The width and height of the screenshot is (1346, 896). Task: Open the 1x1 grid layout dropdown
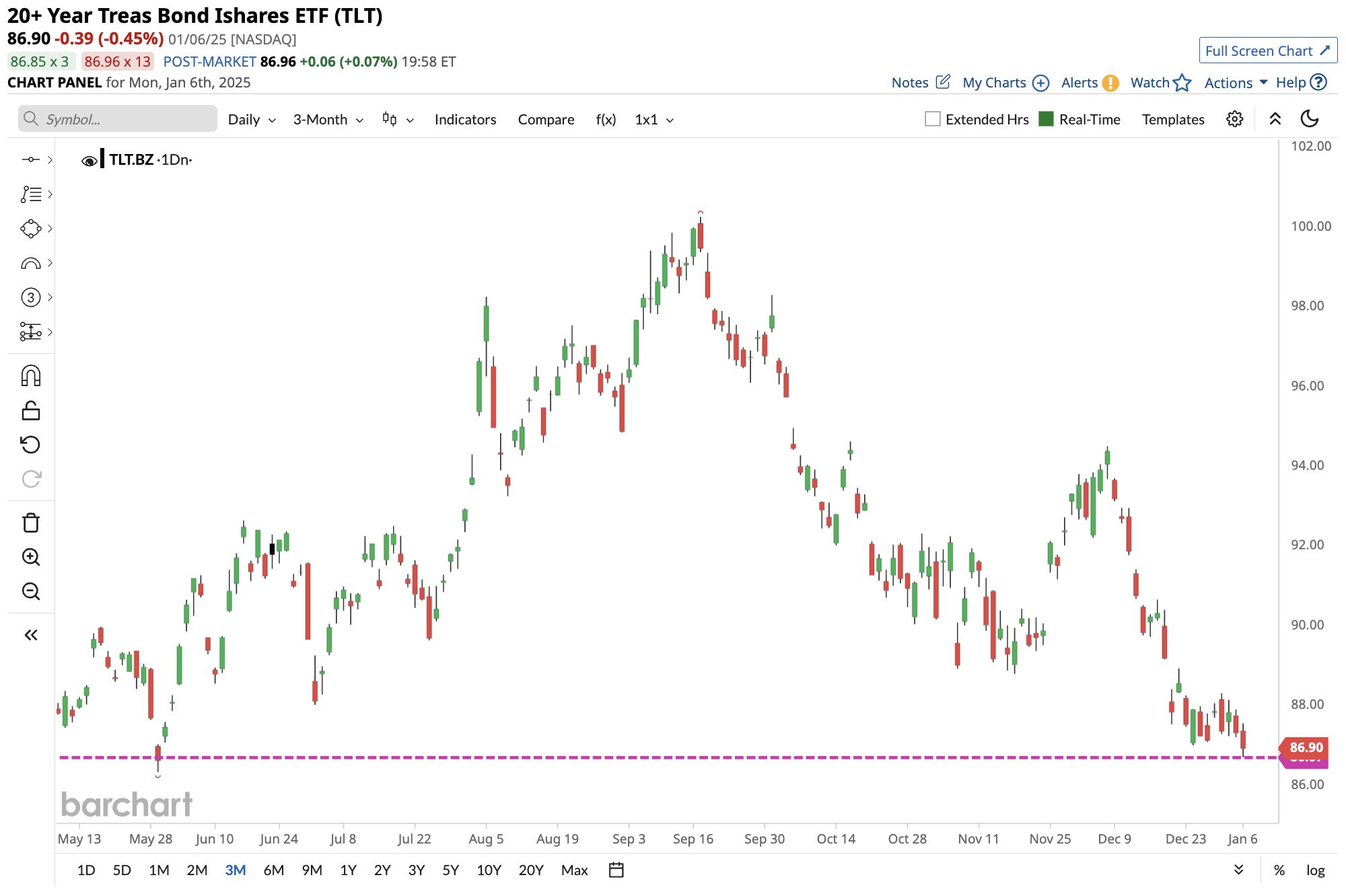click(x=654, y=119)
